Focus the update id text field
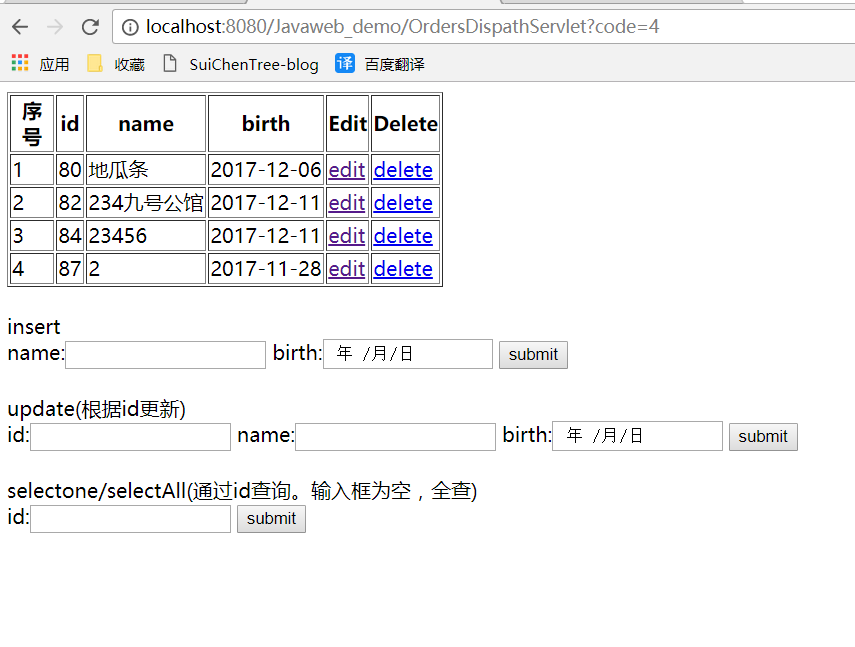855x647 pixels. pyautogui.click(x=130, y=436)
